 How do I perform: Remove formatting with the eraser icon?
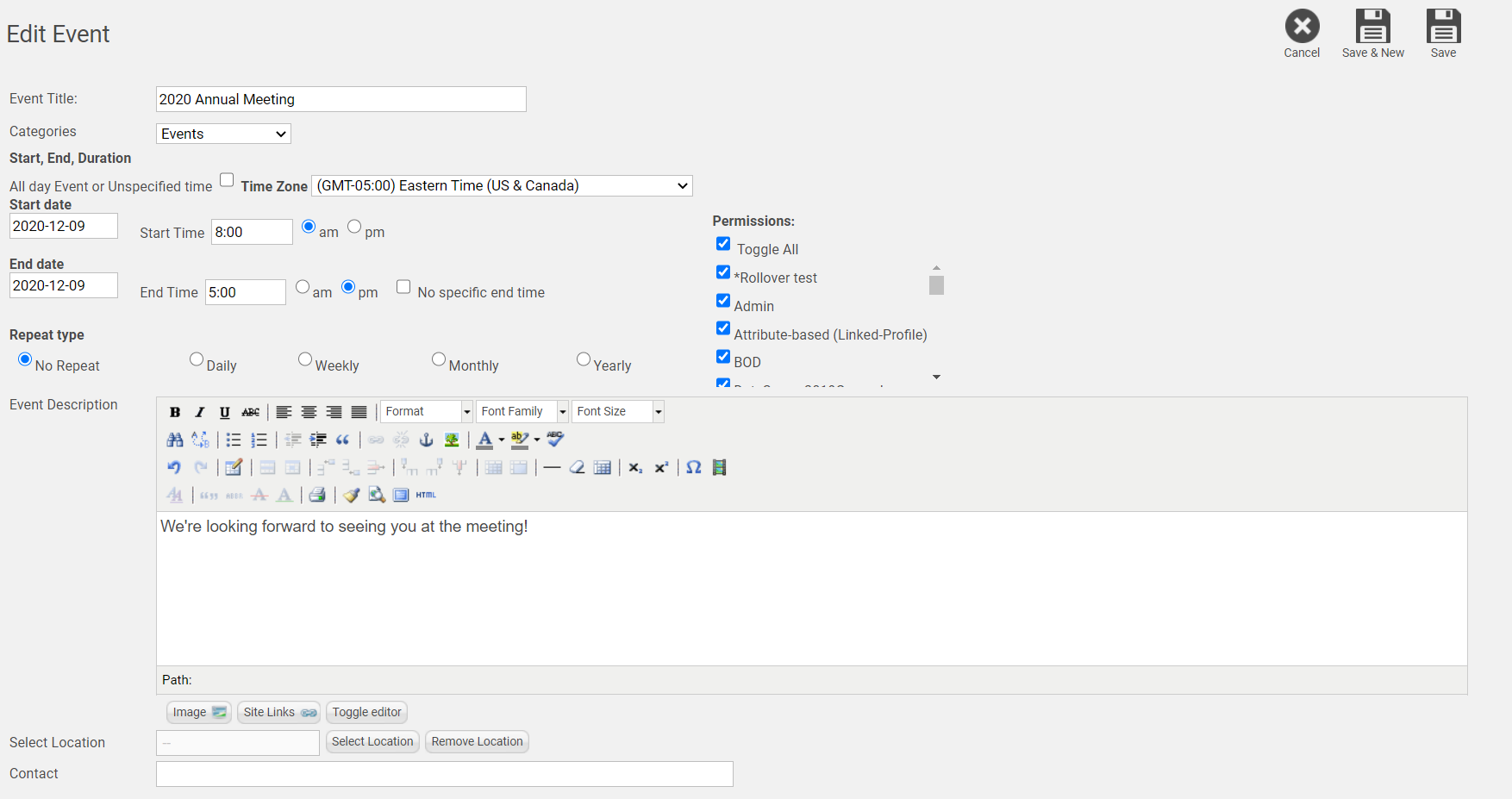577,467
